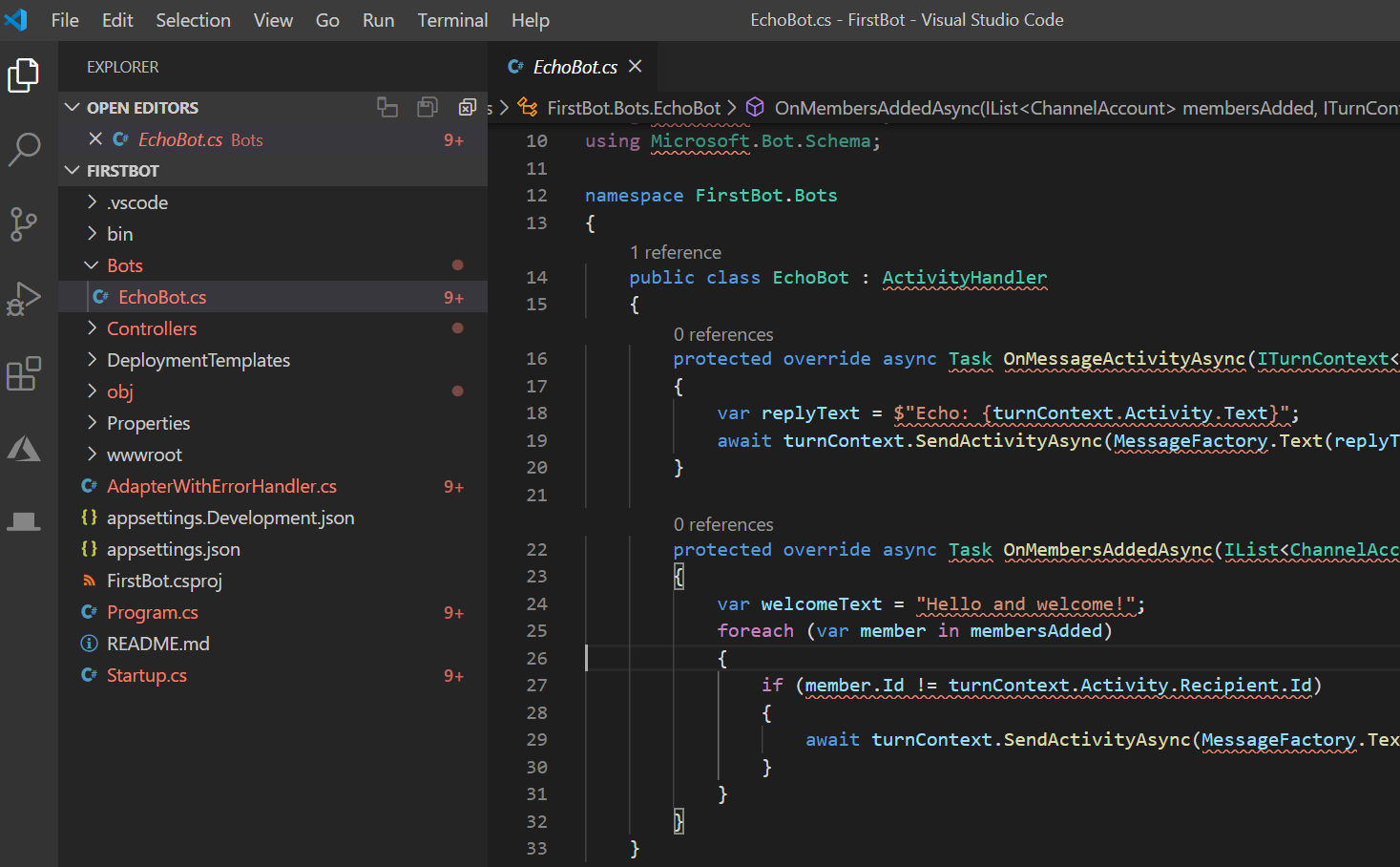
Task: Open the Extensions view
Action: [x=24, y=373]
